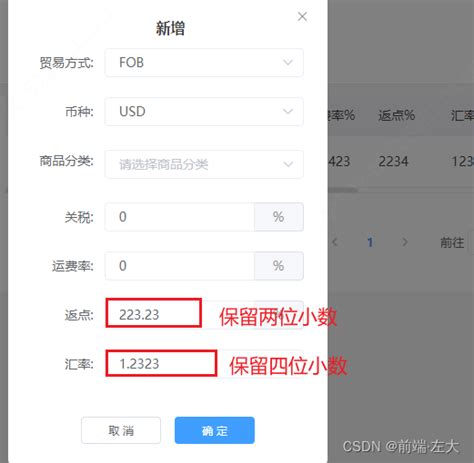Click the 运费率 input field
This screenshot has height=463, width=474.
pos(180,266)
